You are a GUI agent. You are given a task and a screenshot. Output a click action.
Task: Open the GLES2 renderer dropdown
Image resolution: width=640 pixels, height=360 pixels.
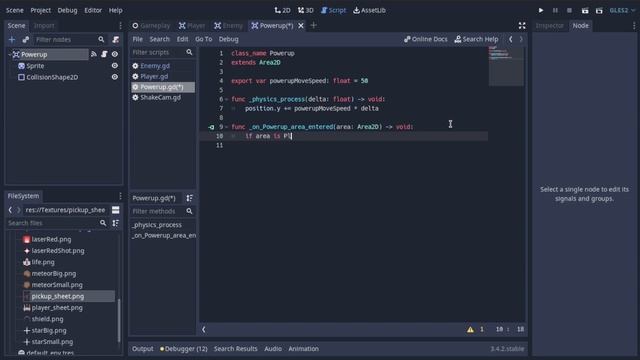point(622,10)
